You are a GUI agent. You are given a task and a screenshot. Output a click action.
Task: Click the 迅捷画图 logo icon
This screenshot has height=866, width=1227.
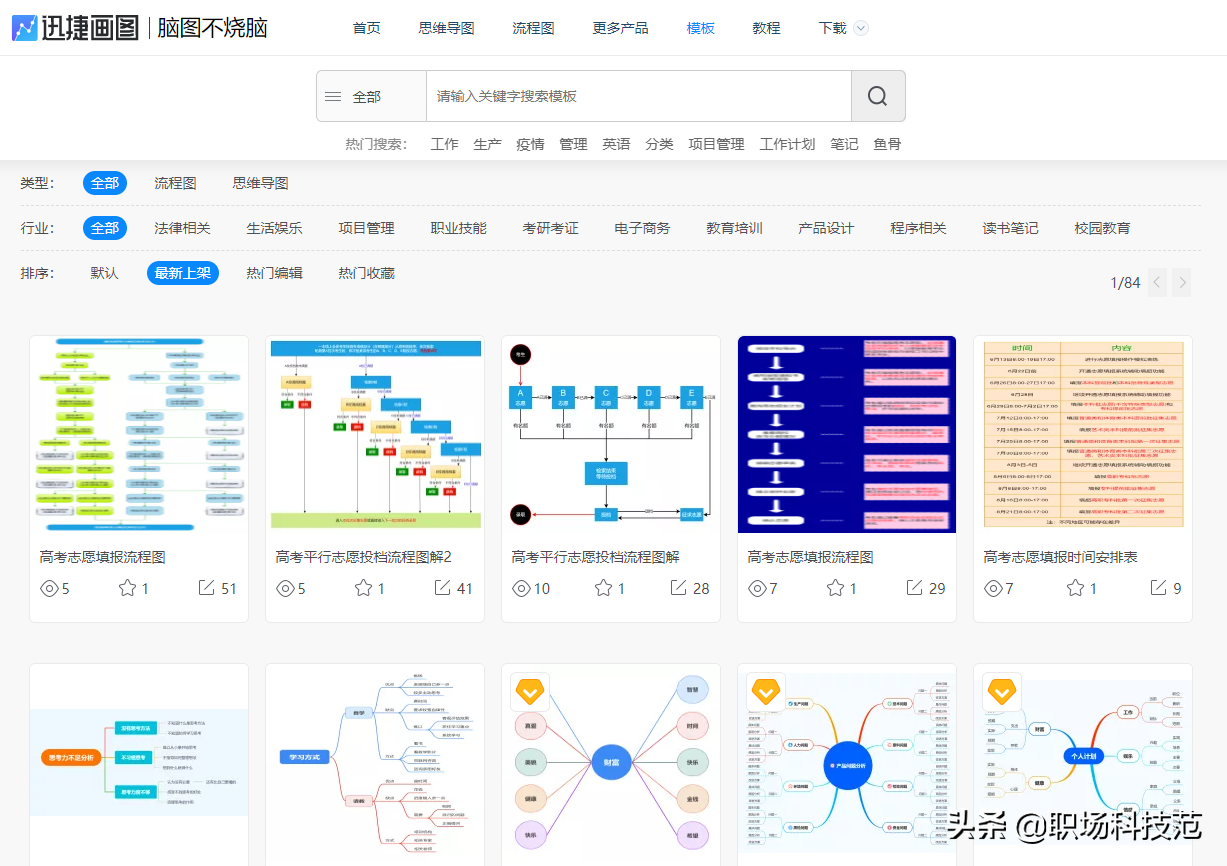pos(25,28)
